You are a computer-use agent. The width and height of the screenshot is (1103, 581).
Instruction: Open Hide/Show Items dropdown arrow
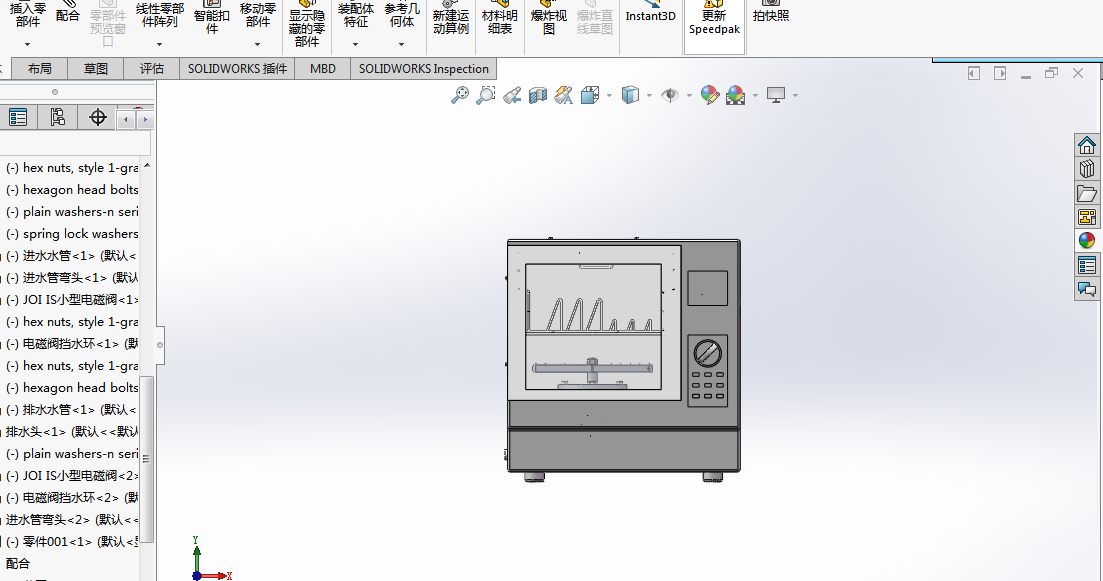(x=689, y=95)
